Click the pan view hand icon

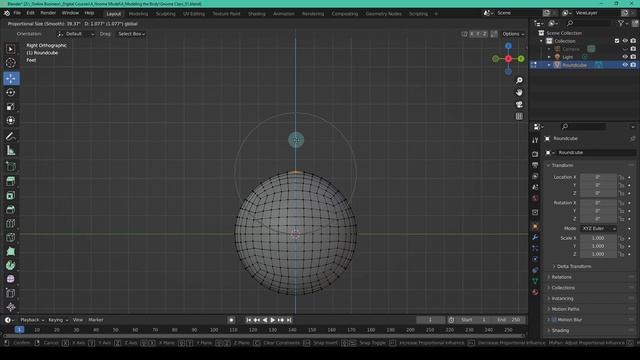coord(519,93)
